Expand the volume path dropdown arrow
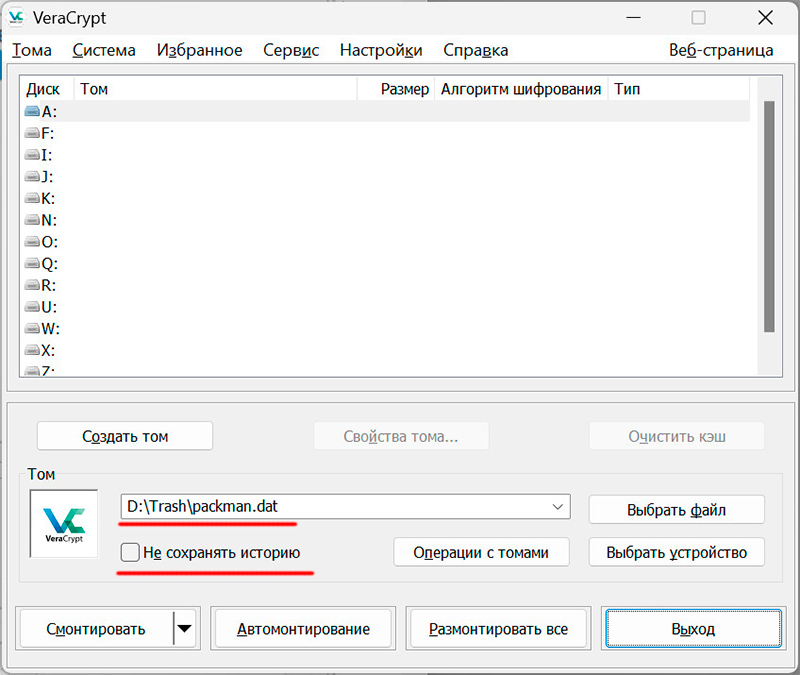 (557, 508)
